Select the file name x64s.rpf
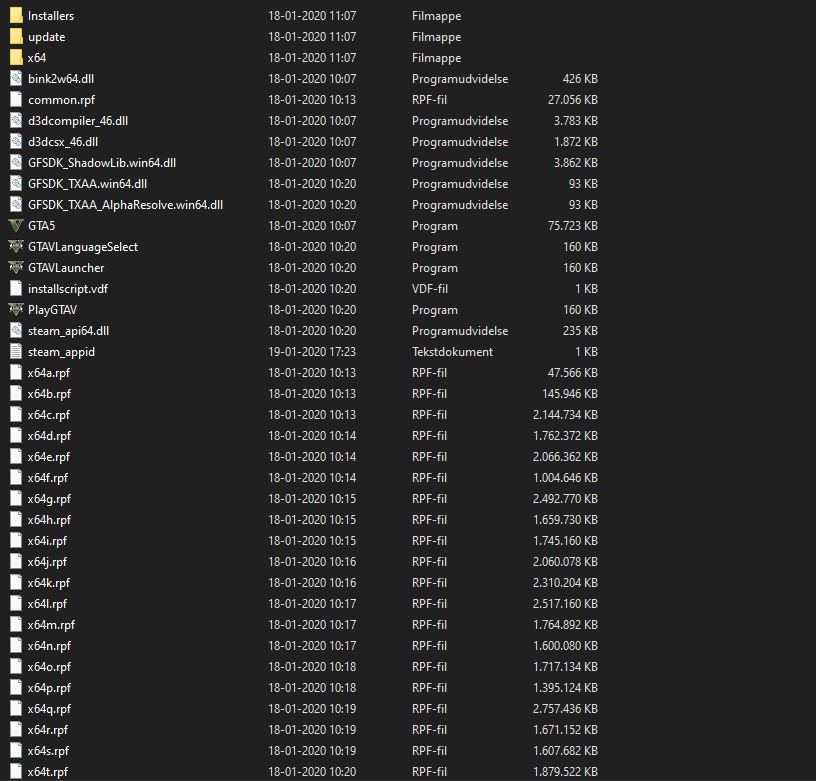Screen dimensions: 816x781 click(x=48, y=751)
